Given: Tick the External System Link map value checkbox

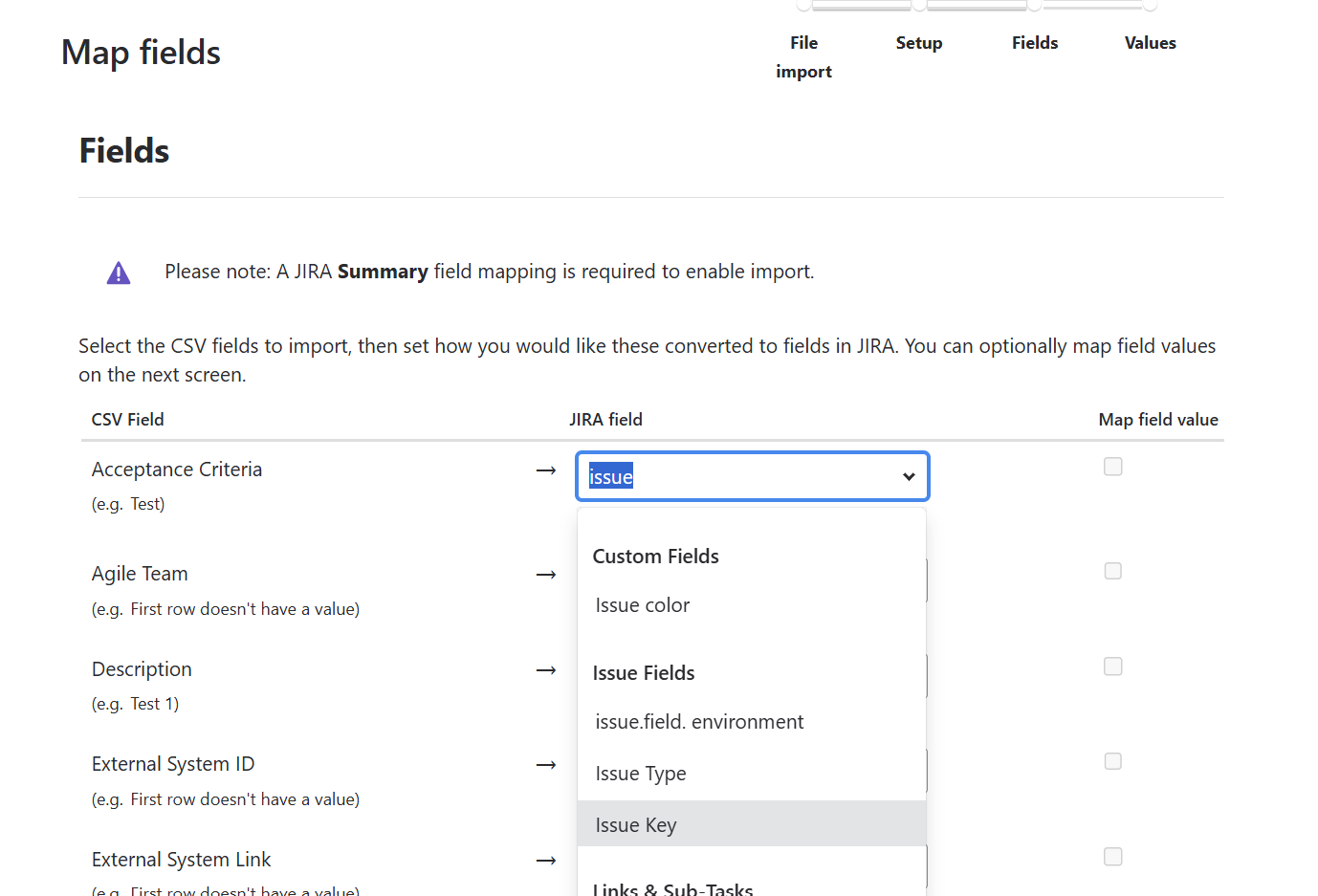Looking at the screenshot, I should click(1113, 857).
